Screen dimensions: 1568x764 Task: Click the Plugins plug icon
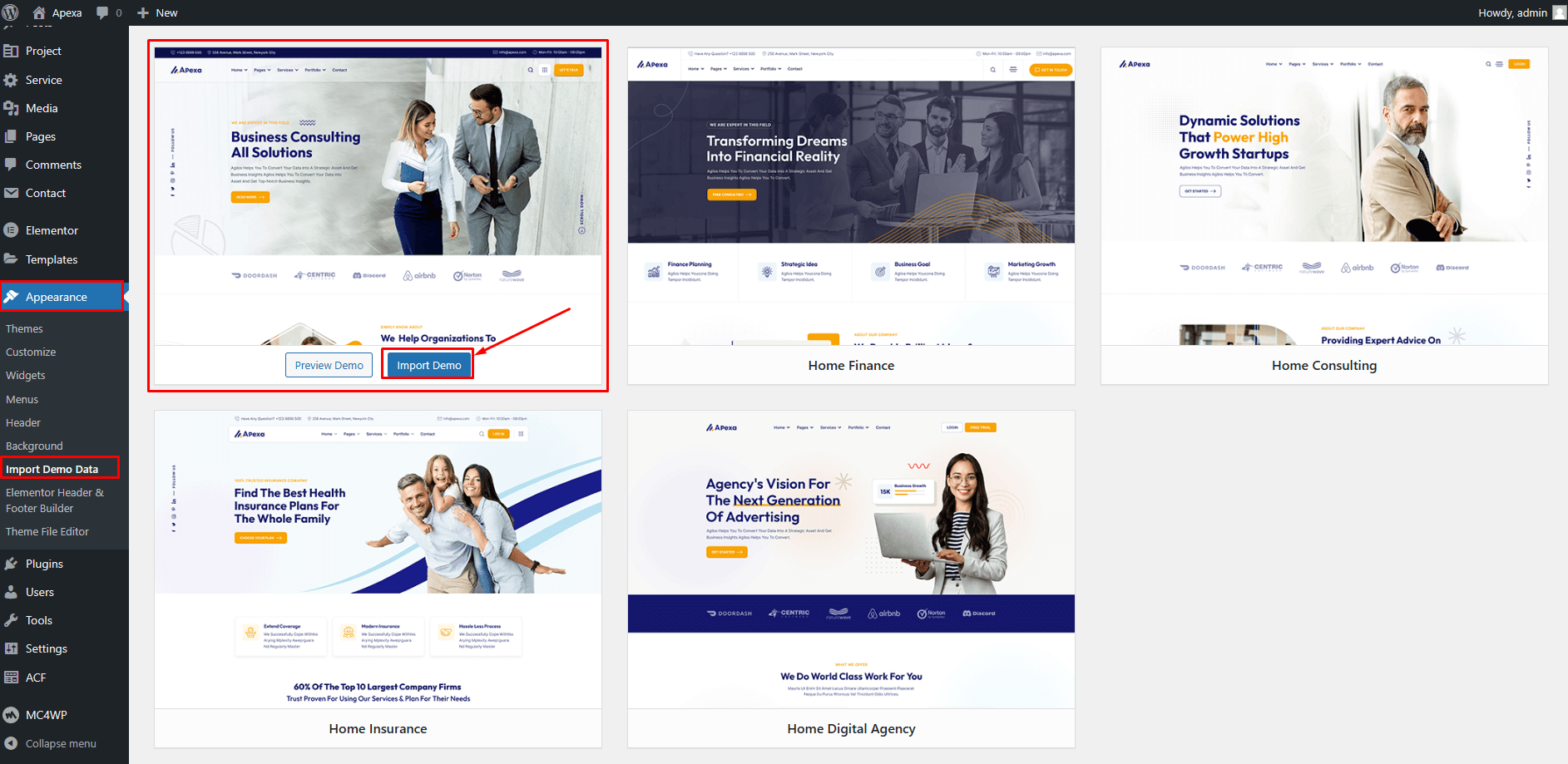pyautogui.click(x=11, y=564)
